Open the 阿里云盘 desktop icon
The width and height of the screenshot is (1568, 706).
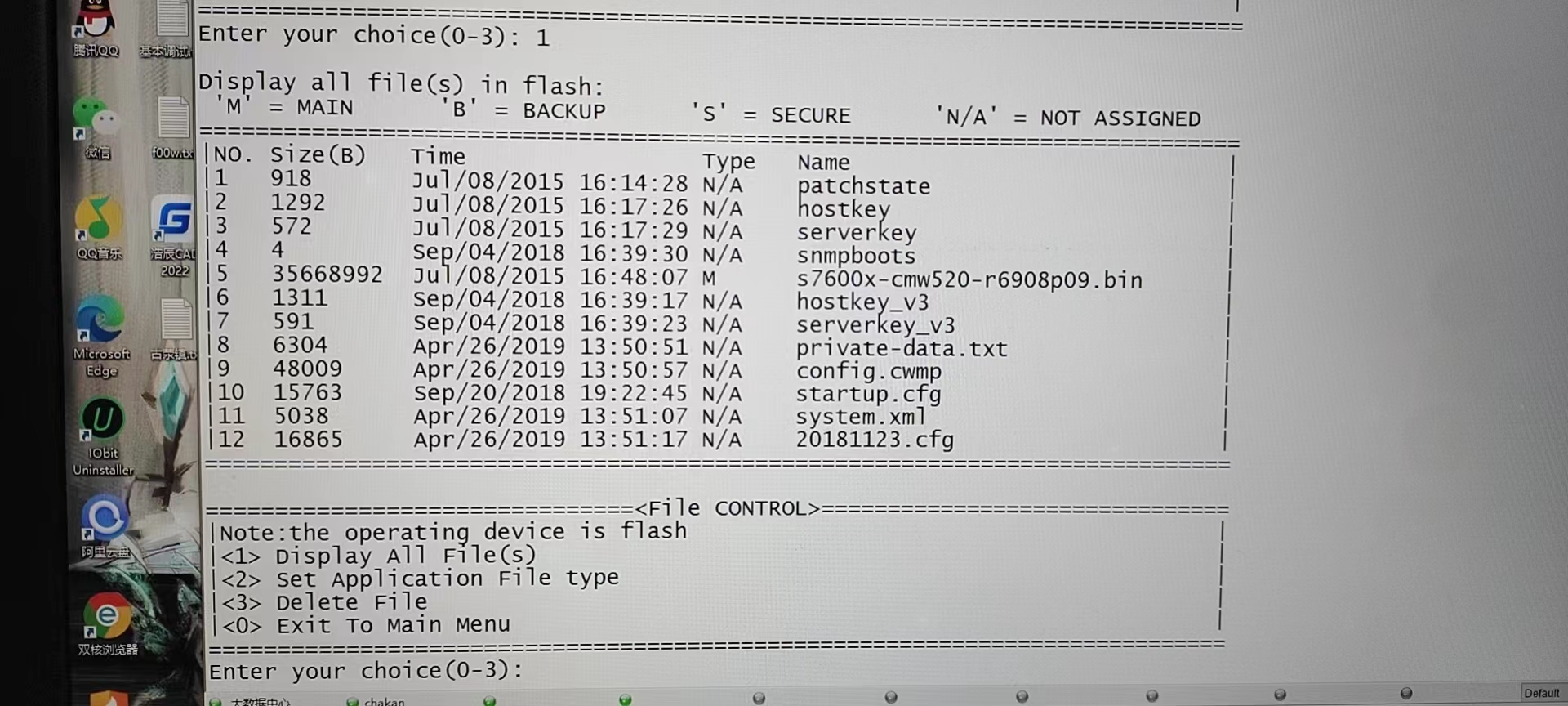pos(105,519)
